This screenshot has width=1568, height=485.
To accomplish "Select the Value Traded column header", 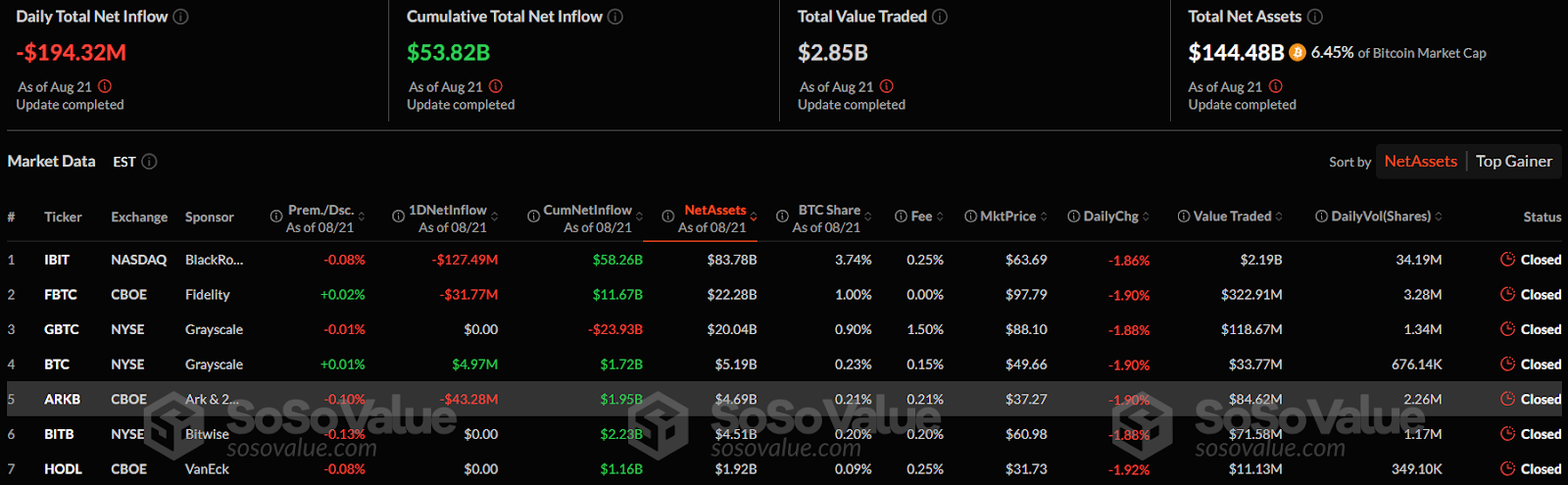I will (x=1232, y=217).
